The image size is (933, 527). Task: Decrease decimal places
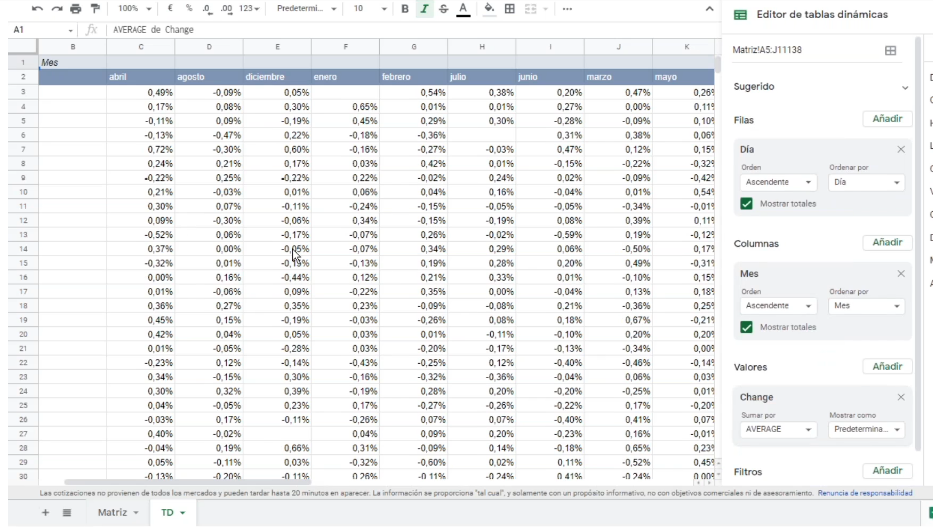207,9
